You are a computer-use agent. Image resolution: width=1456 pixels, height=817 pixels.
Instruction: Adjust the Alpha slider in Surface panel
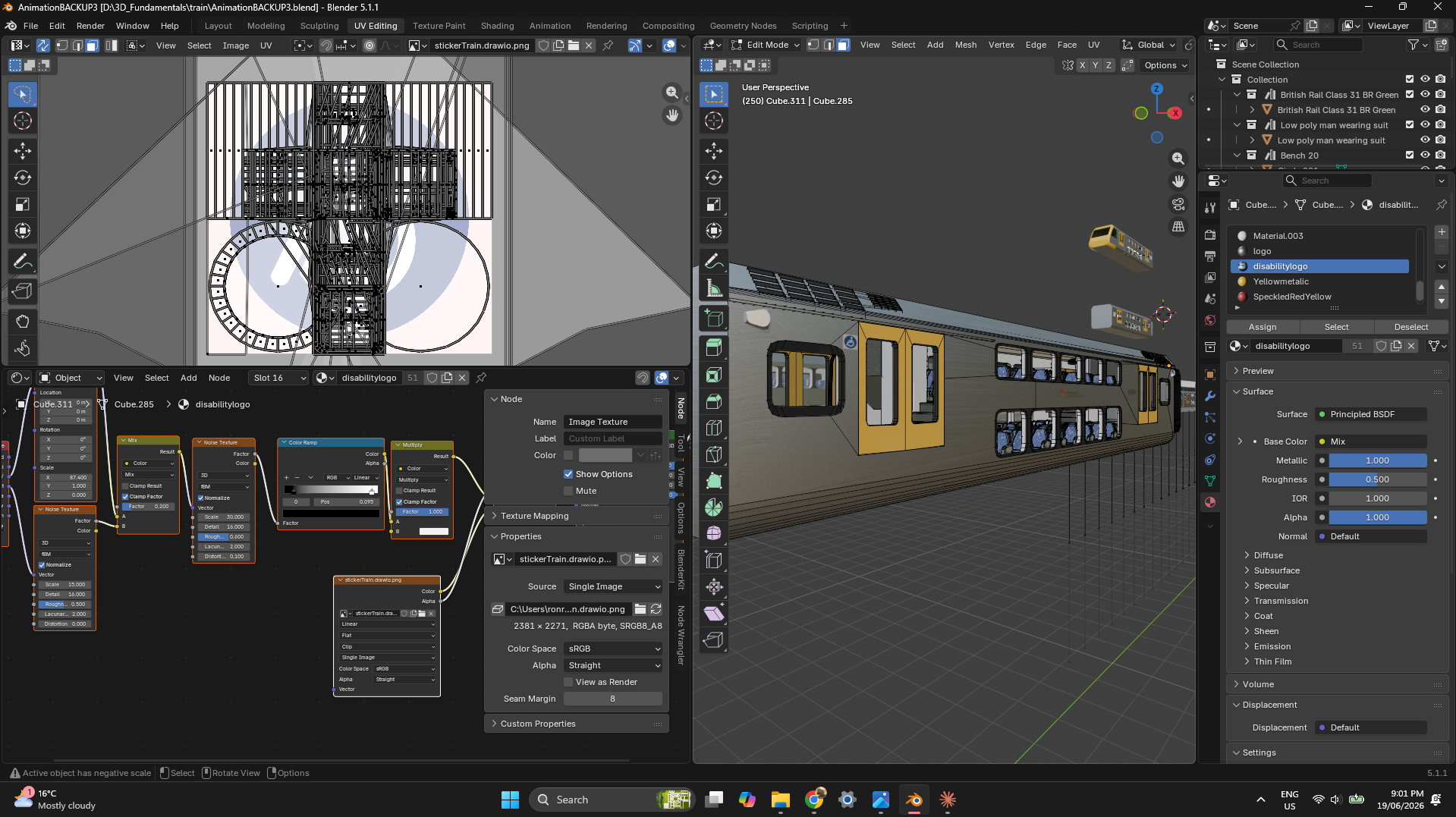1377,517
